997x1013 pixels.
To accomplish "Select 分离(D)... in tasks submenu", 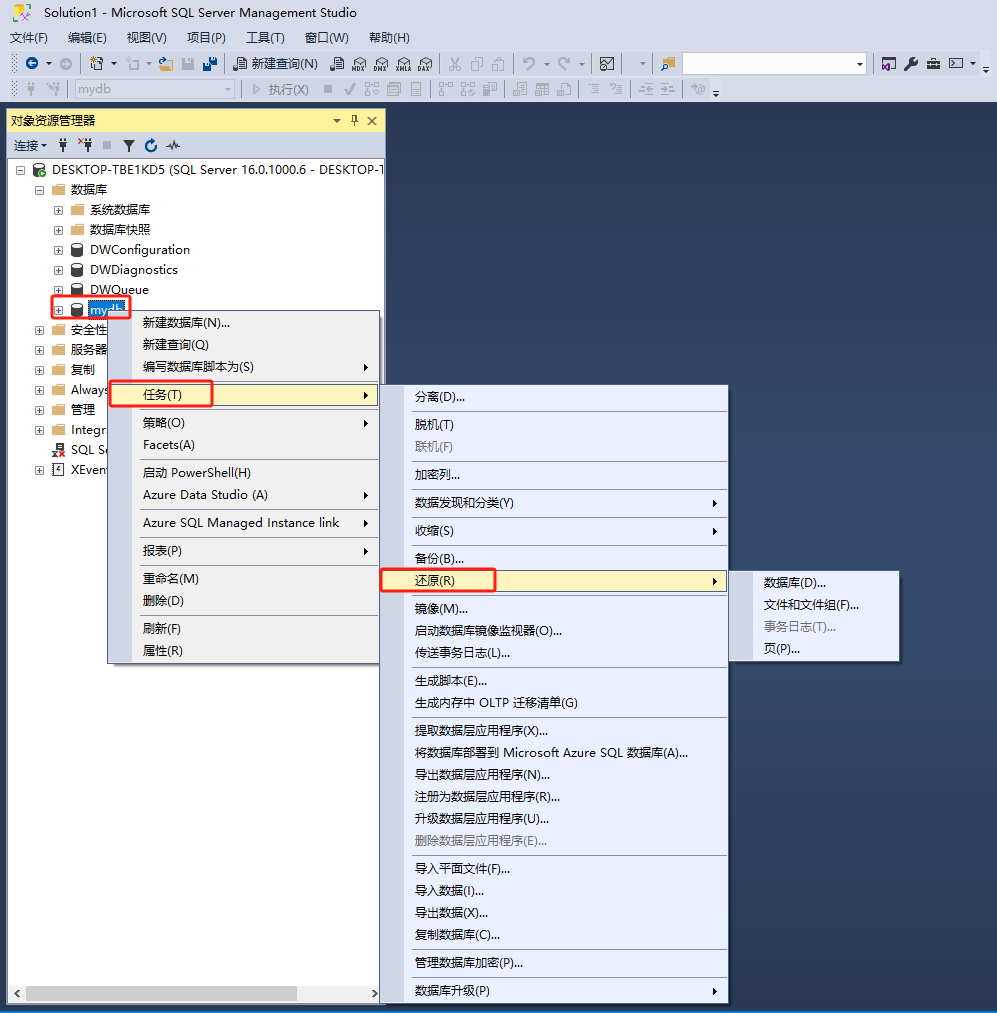I will coord(554,397).
